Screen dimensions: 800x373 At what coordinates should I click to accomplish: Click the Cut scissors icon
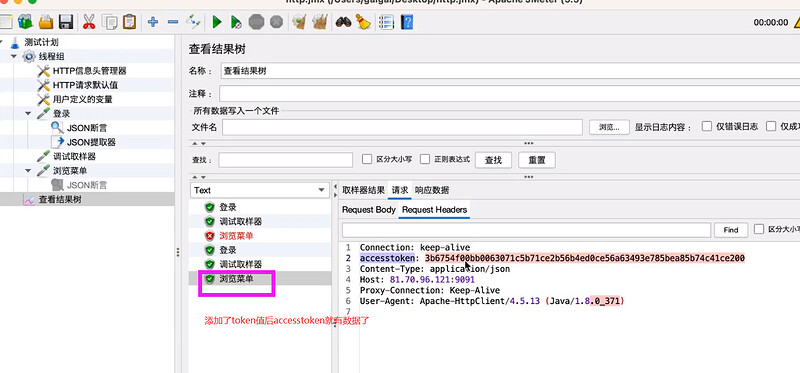[x=89, y=21]
